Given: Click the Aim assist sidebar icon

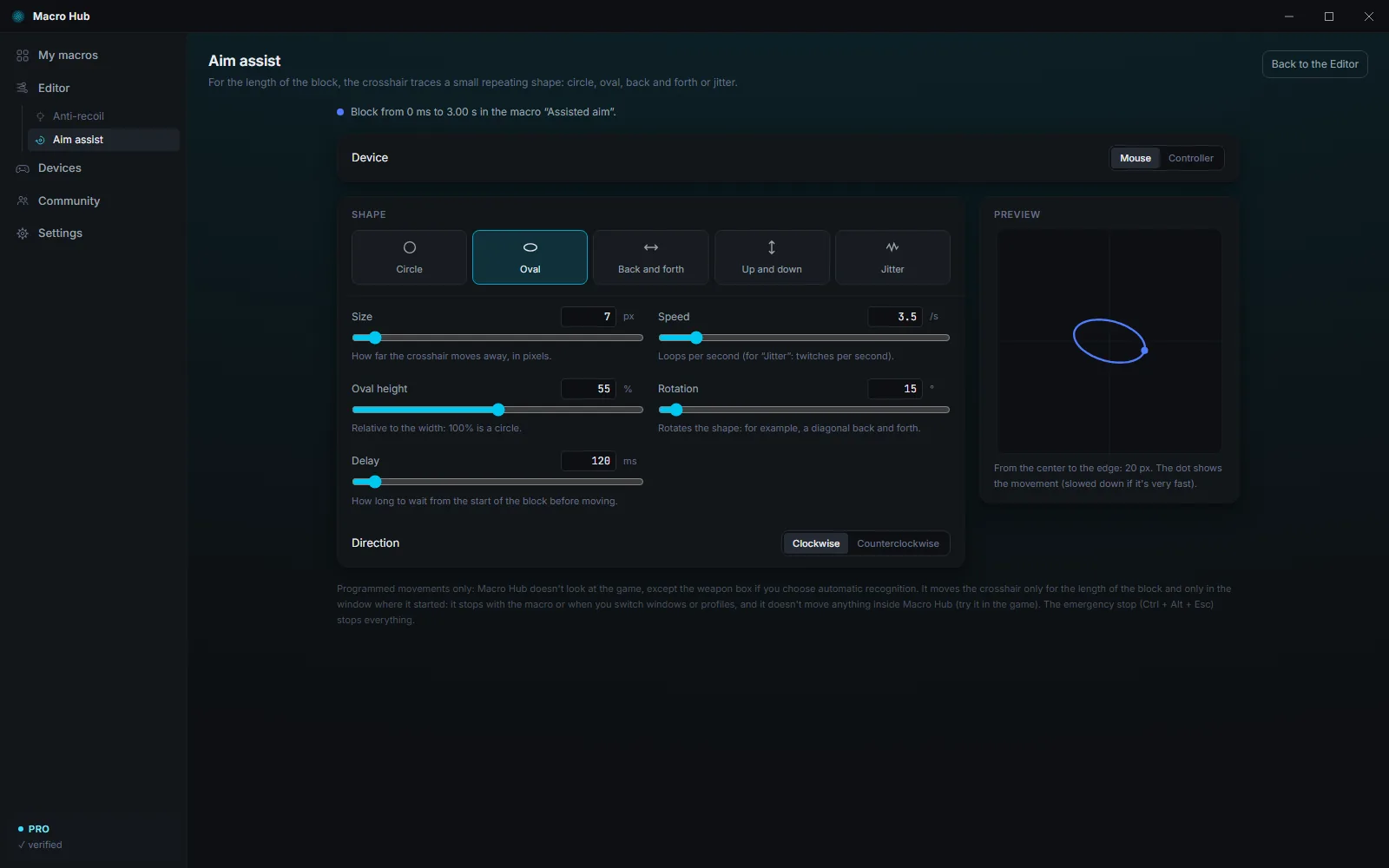Looking at the screenshot, I should point(40,140).
